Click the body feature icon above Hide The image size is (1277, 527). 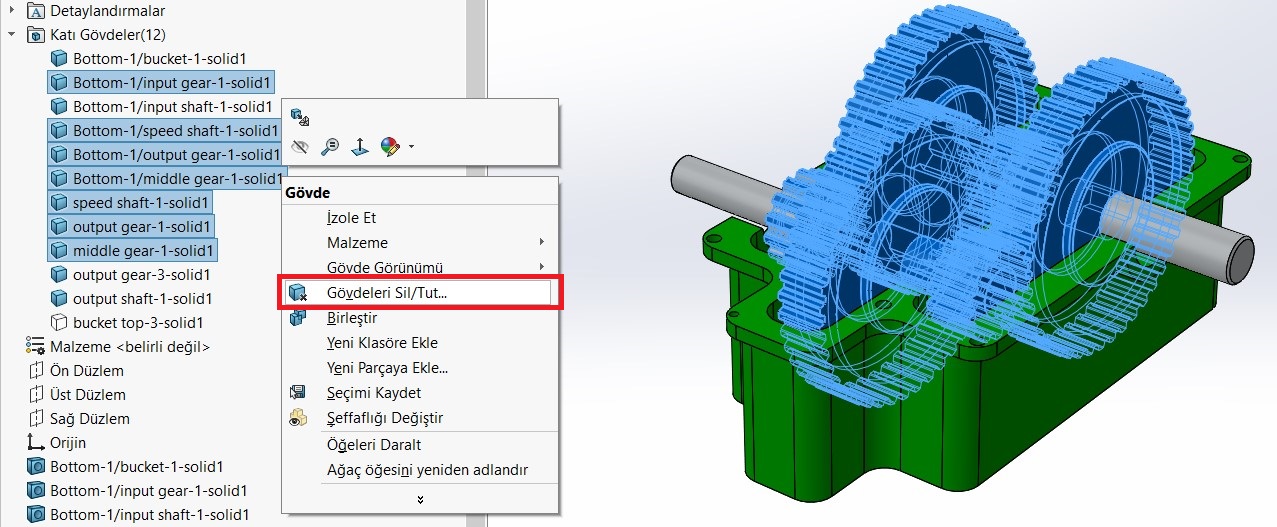(x=299, y=116)
